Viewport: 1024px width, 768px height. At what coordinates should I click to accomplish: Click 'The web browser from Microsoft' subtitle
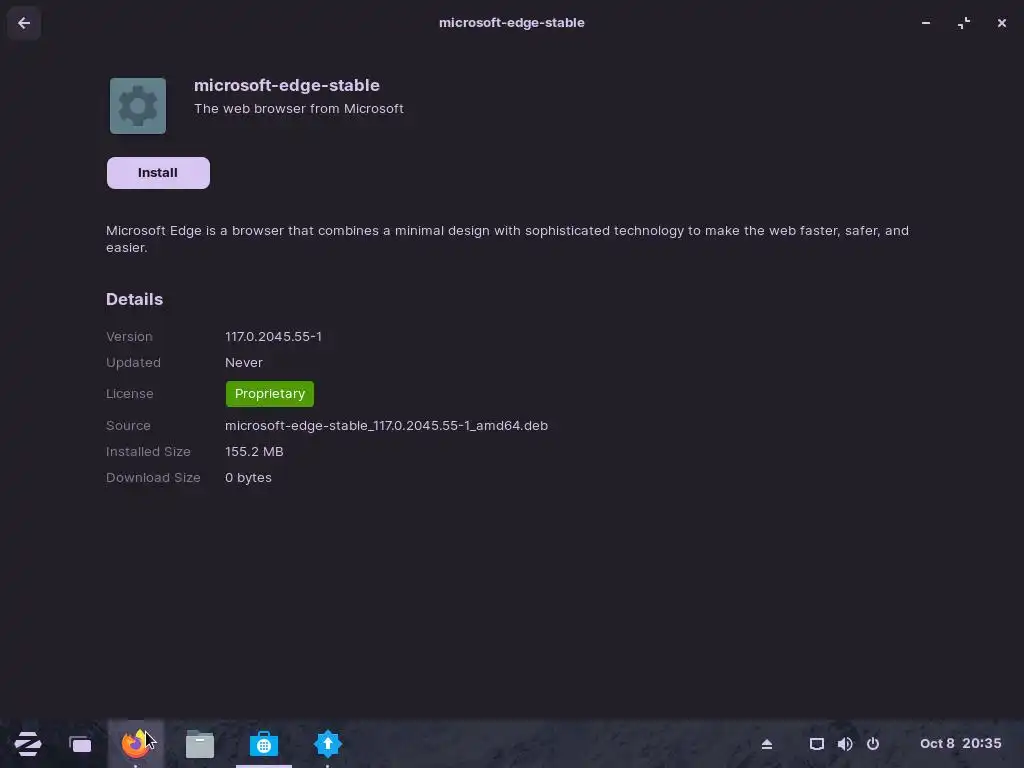(298, 108)
